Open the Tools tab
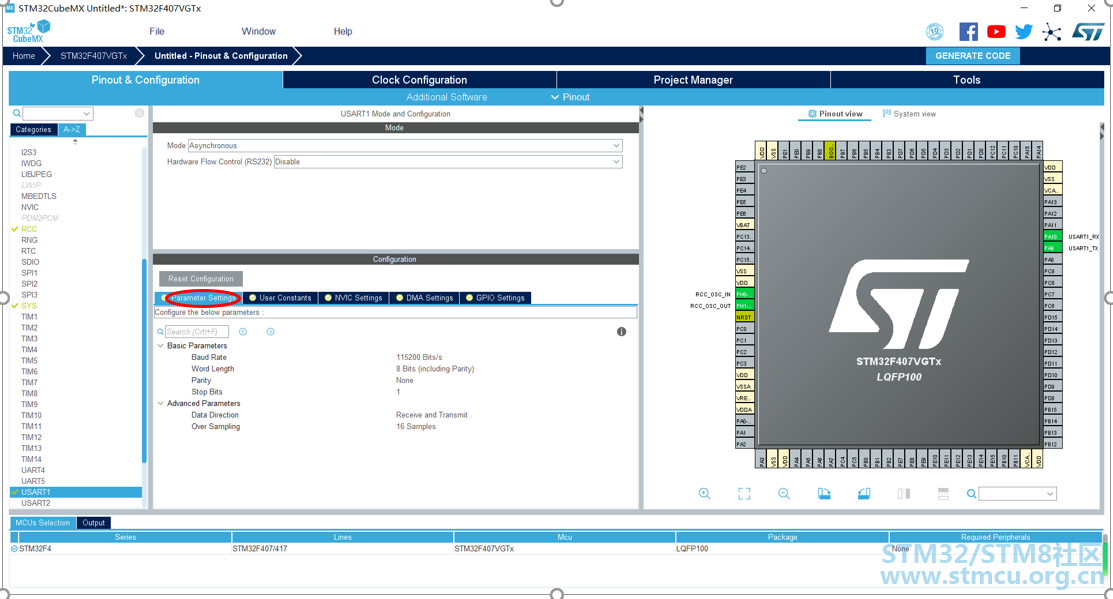Viewport: 1113px width, 599px height. [x=967, y=79]
